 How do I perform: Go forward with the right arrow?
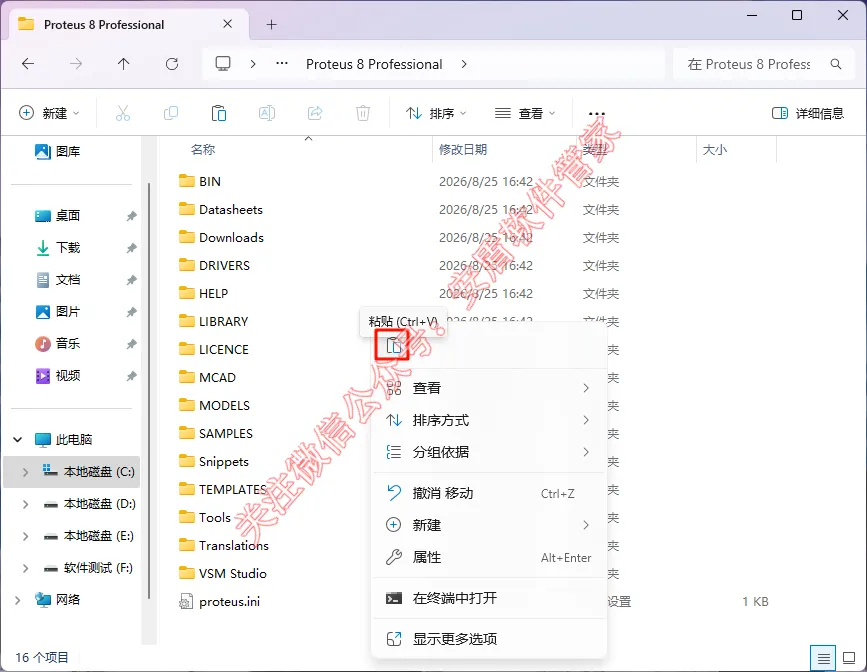(x=76, y=64)
